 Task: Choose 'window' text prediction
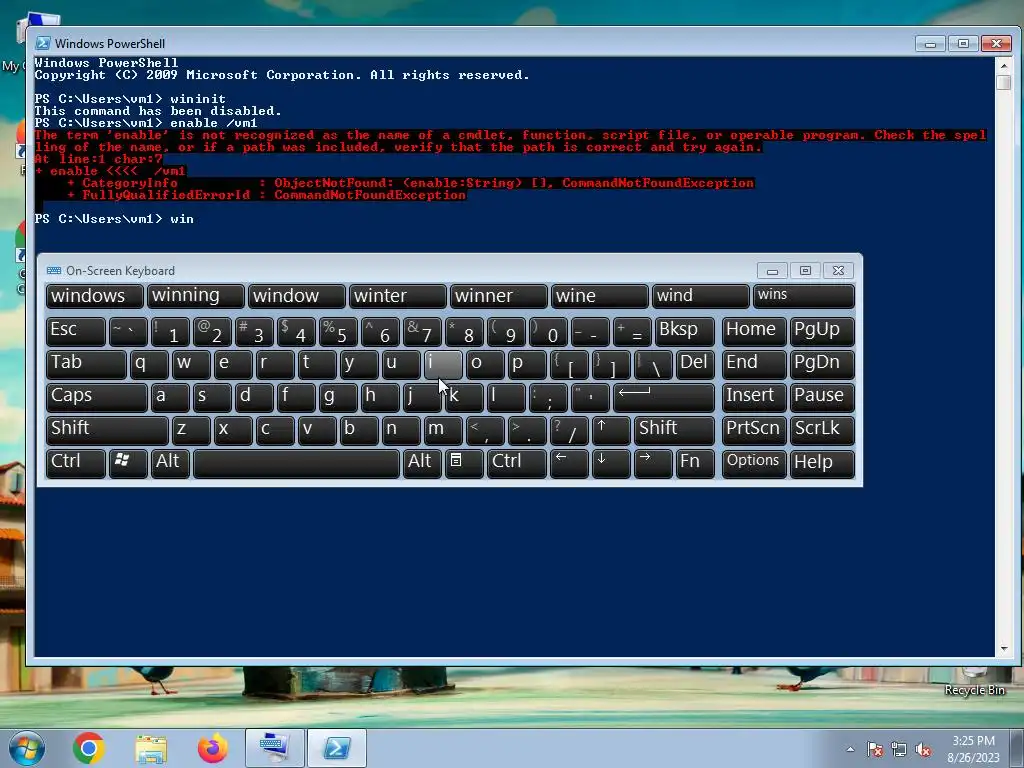pyautogui.click(x=296, y=296)
